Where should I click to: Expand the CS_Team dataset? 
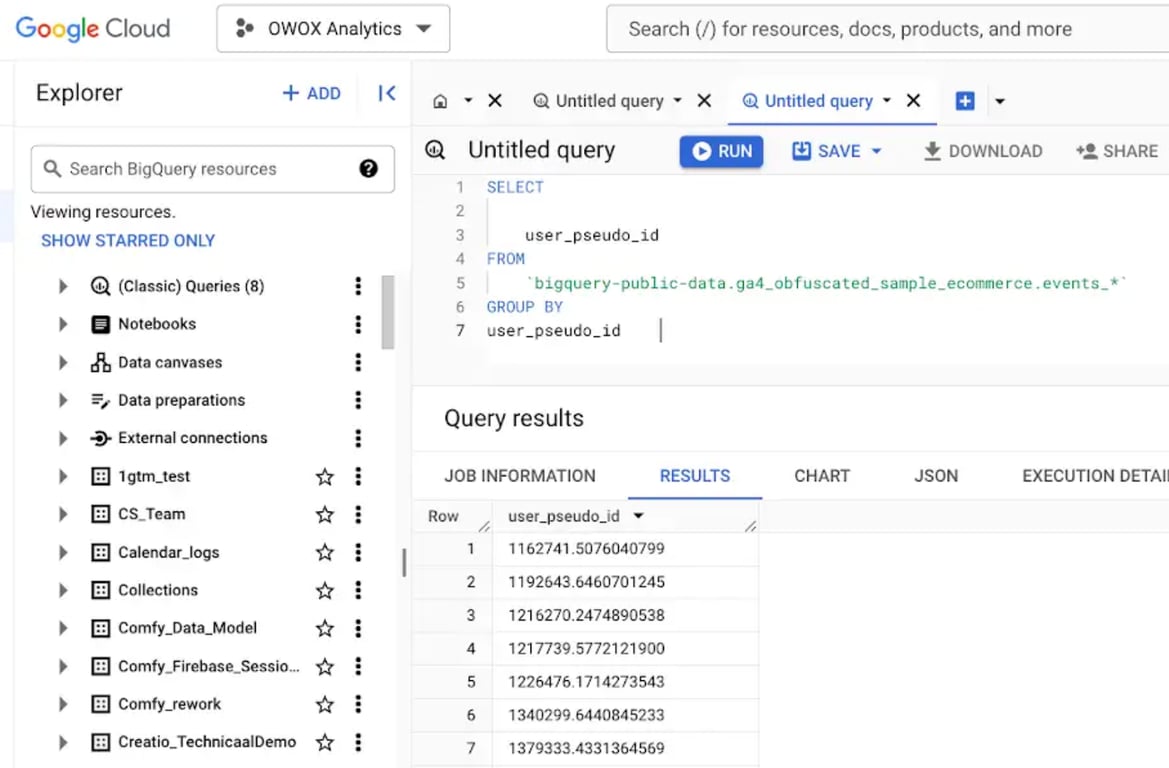pyautogui.click(x=63, y=514)
